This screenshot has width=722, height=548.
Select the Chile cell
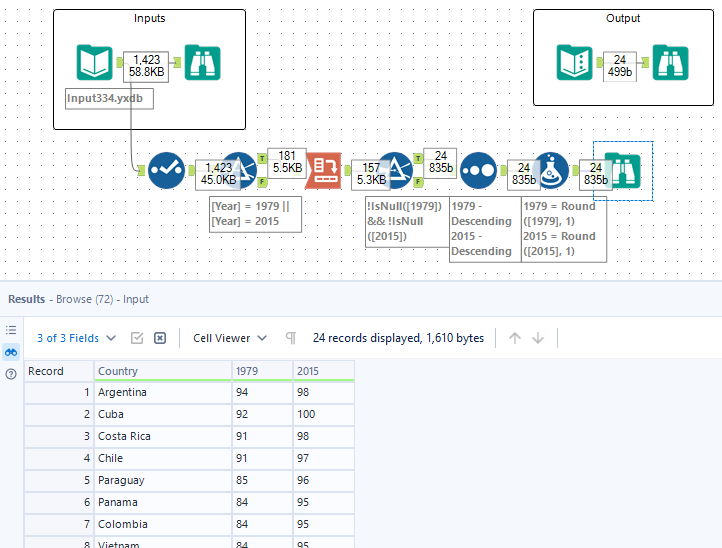pos(163,458)
